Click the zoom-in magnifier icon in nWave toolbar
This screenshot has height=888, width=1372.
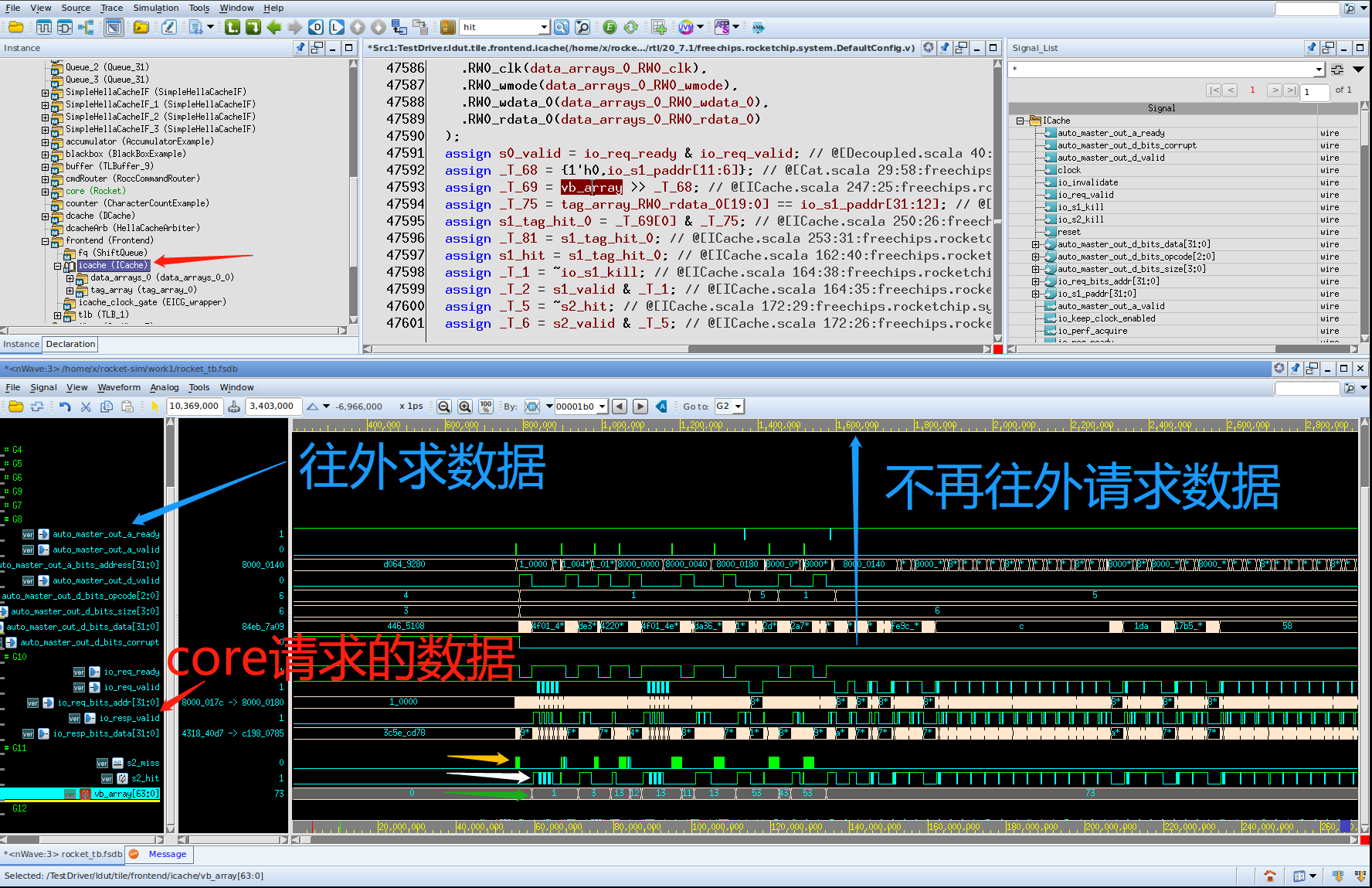pos(464,407)
